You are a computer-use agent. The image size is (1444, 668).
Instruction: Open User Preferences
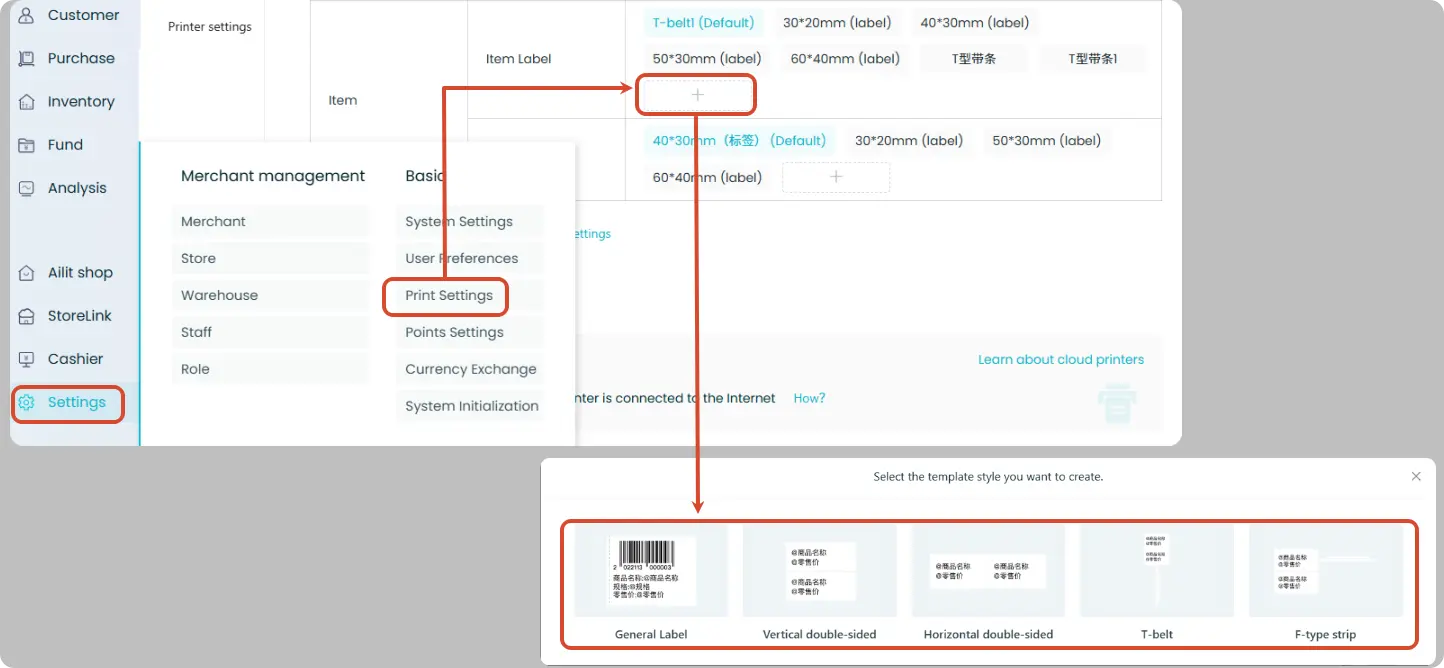coord(470,258)
